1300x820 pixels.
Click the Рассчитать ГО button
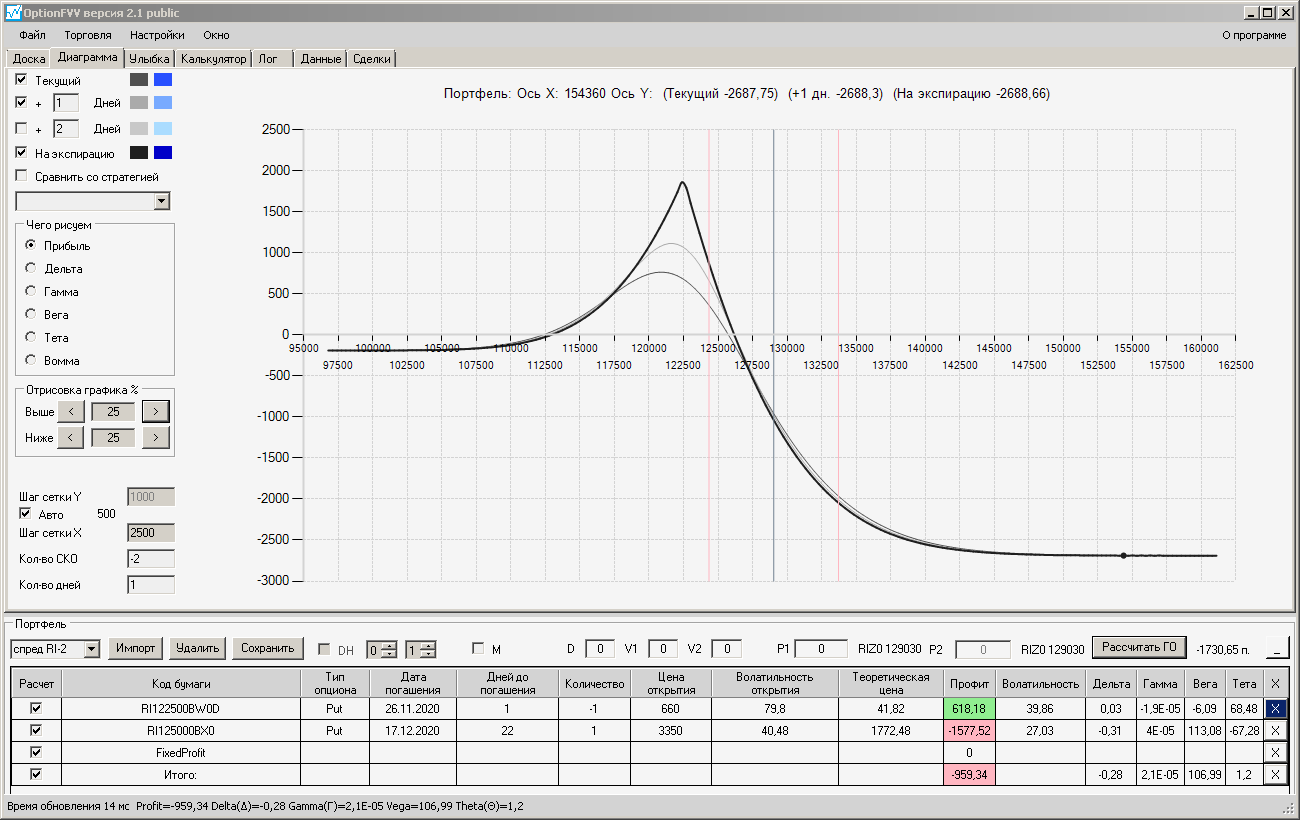(x=1138, y=648)
